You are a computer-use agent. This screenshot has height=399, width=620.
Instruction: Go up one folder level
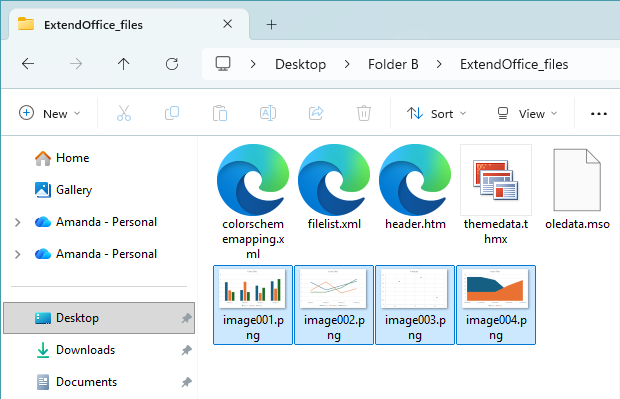123,64
